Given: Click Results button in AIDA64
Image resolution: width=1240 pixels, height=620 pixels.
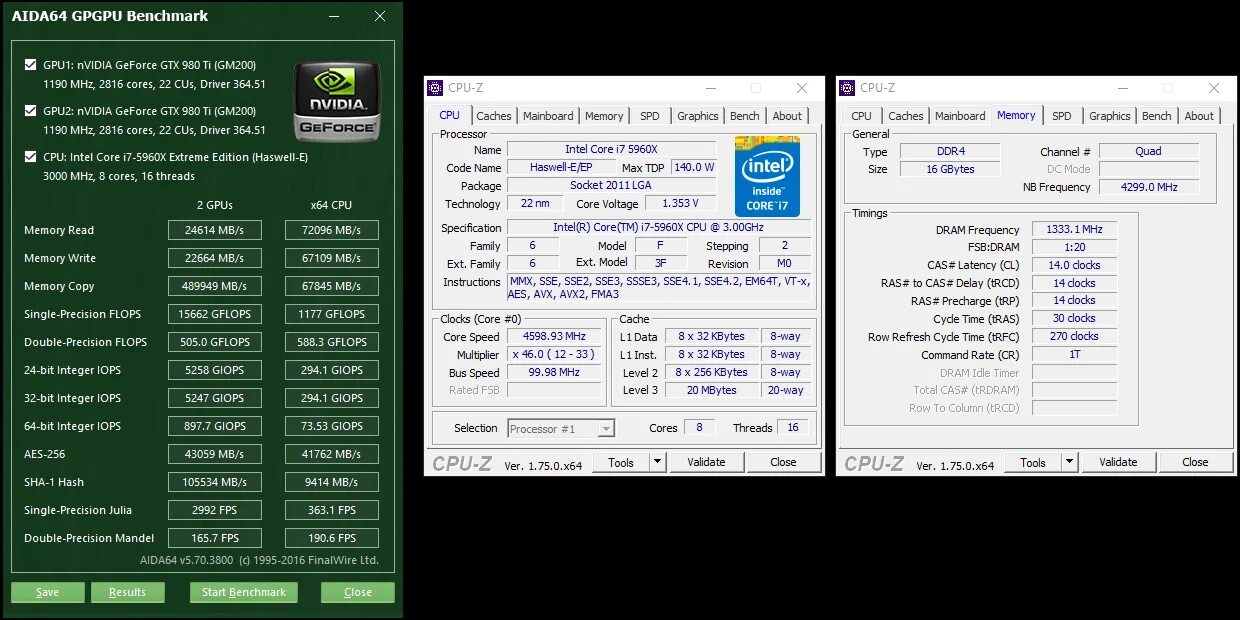Looking at the screenshot, I should [x=127, y=592].
